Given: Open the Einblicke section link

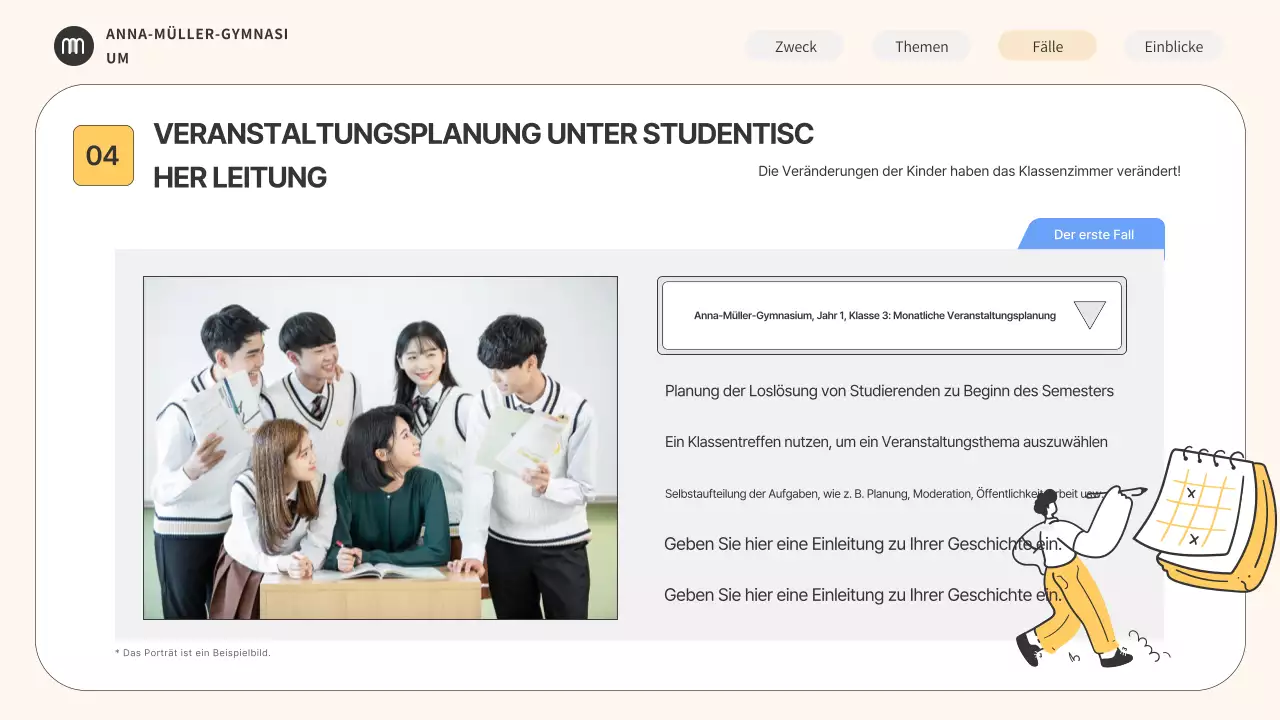Looking at the screenshot, I should coord(1173,46).
